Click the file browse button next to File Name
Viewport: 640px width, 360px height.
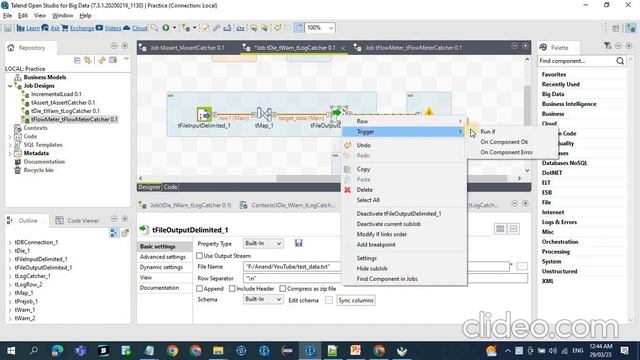(x=522, y=267)
